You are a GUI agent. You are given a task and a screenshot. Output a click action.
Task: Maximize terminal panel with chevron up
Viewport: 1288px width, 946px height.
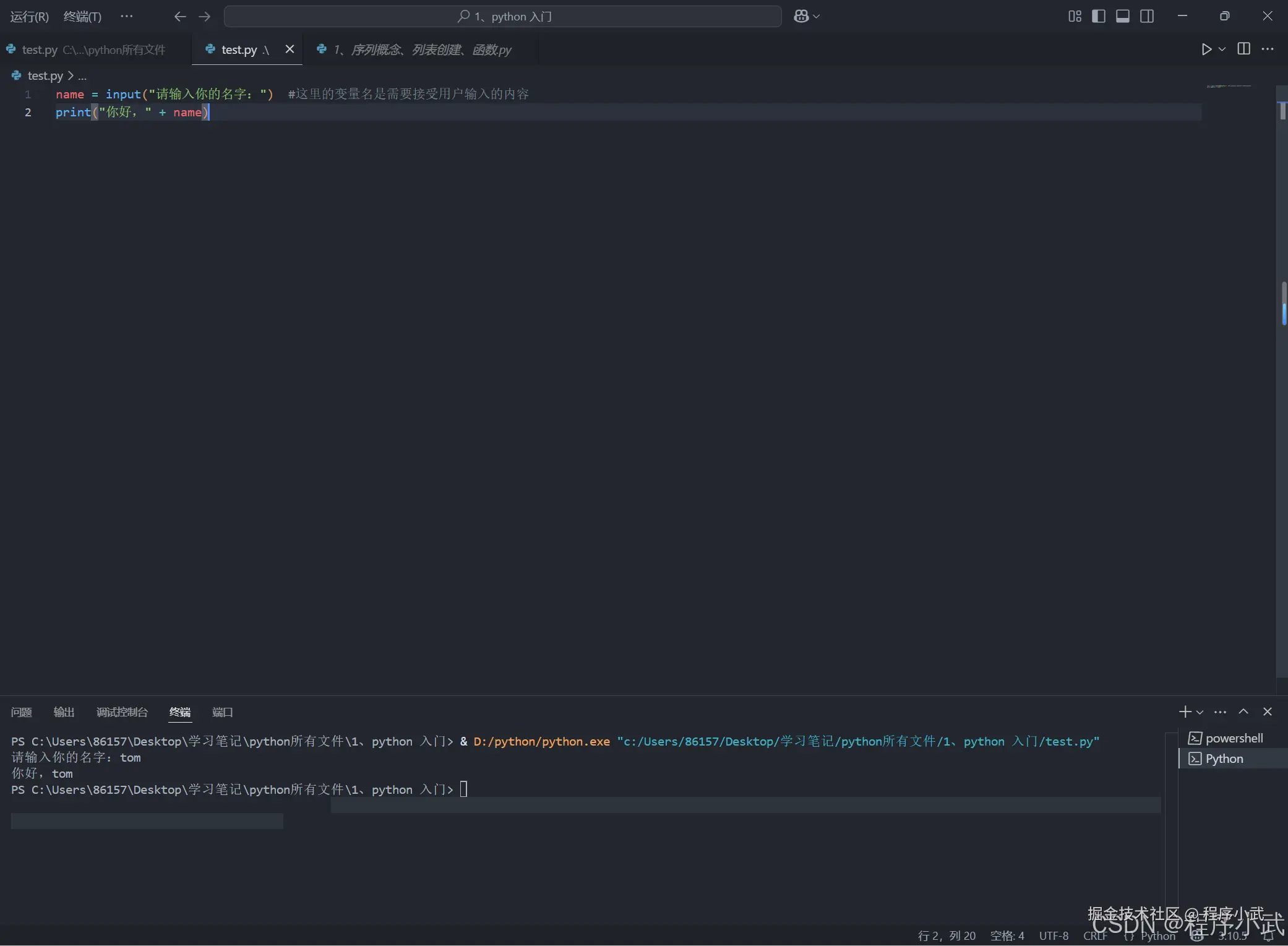pyautogui.click(x=1243, y=712)
